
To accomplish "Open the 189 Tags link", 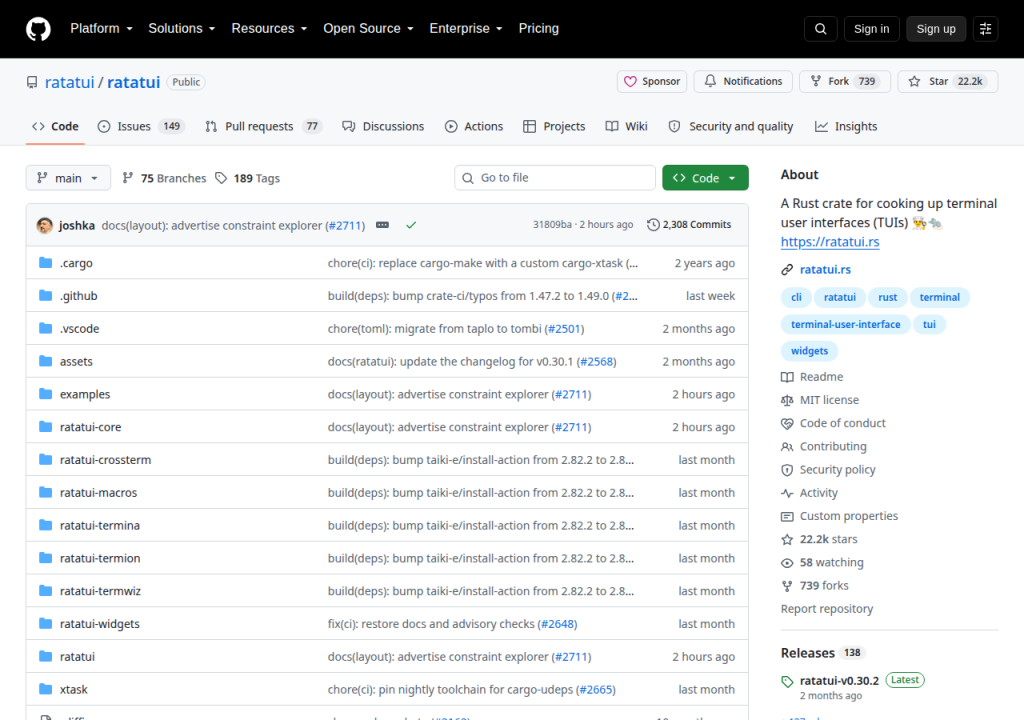I will (x=248, y=178).
